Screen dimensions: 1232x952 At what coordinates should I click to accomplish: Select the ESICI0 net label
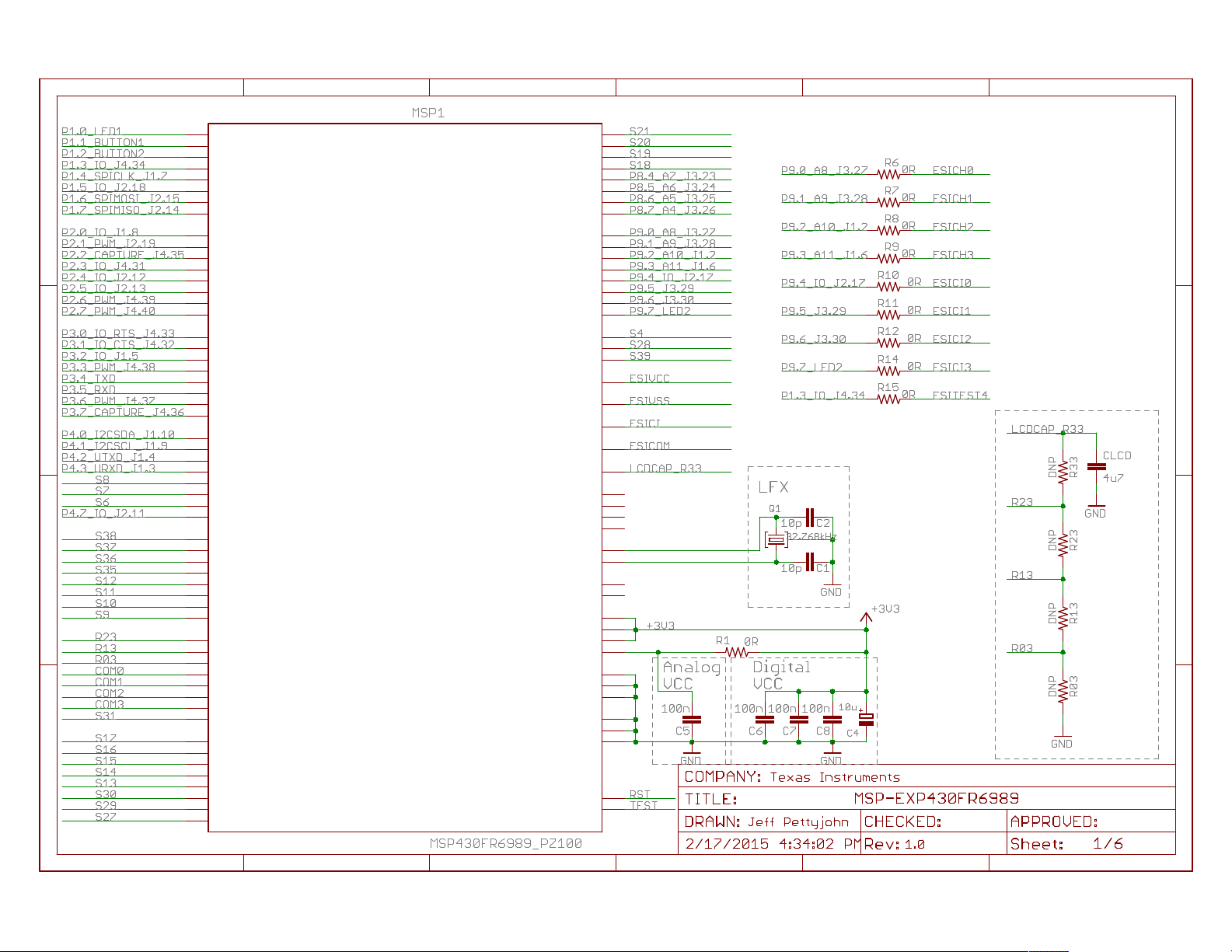pos(952,283)
